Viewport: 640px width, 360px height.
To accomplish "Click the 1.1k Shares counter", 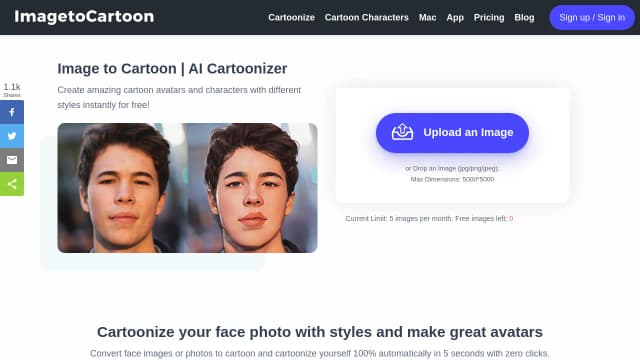I will pyautogui.click(x=12, y=90).
